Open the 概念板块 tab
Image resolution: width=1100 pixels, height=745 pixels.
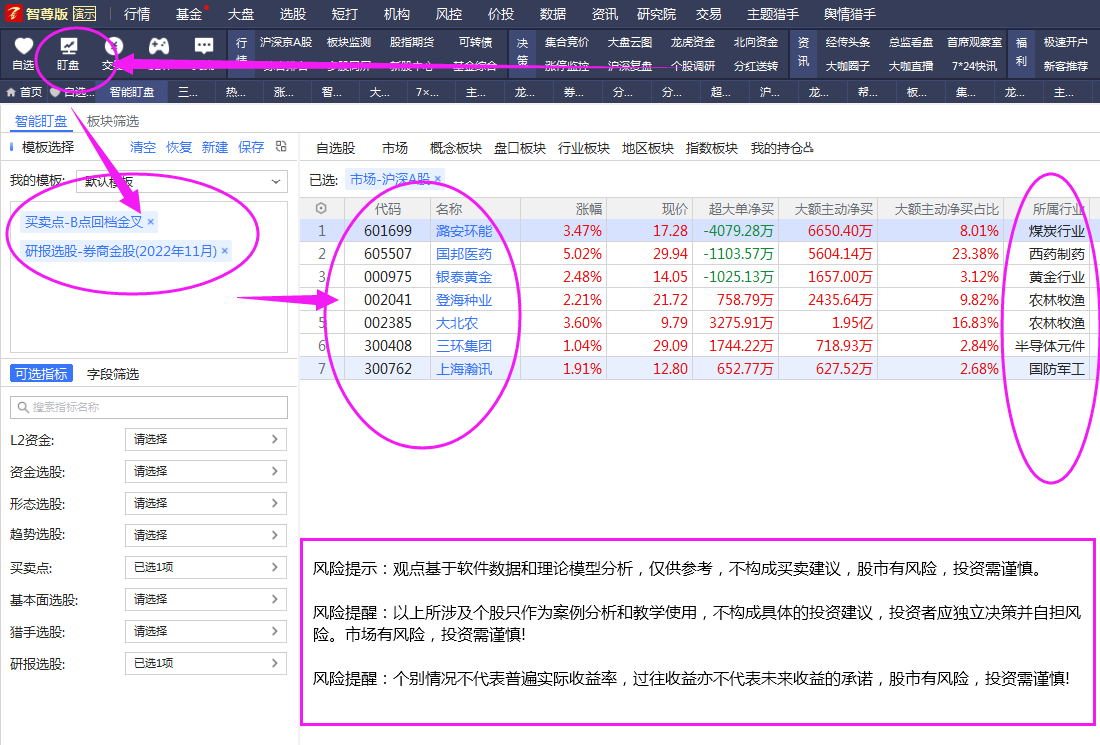point(455,148)
